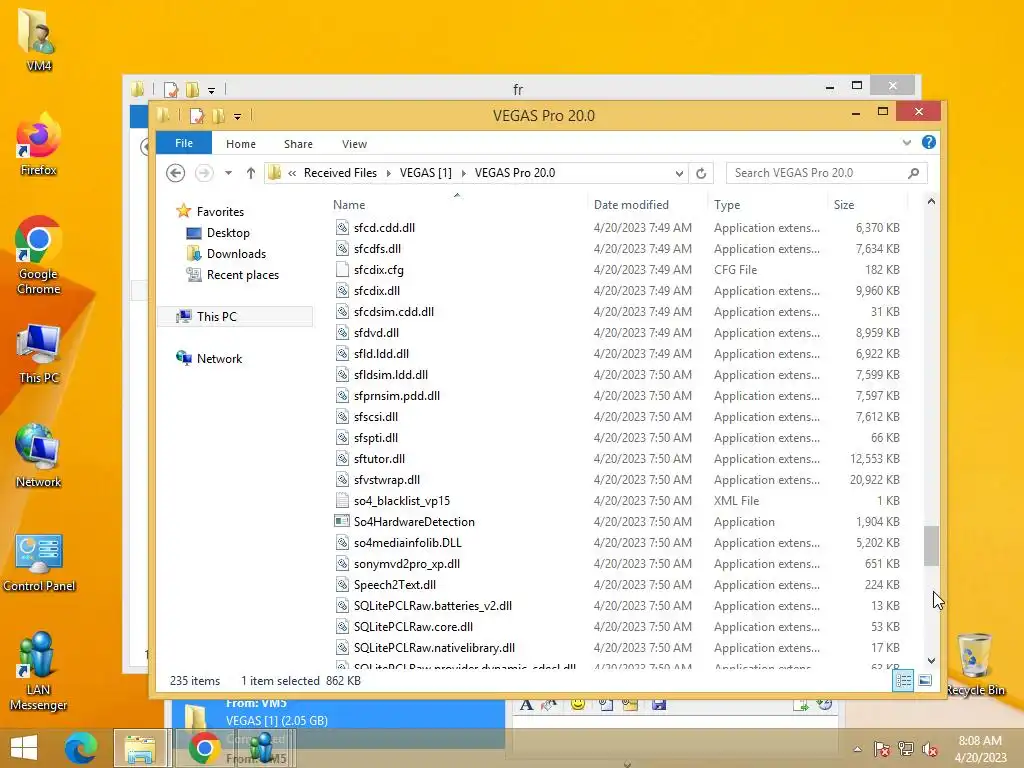This screenshot has width=1024, height=768.
Task: Open Control Panel desktop icon
Action: coord(39,560)
